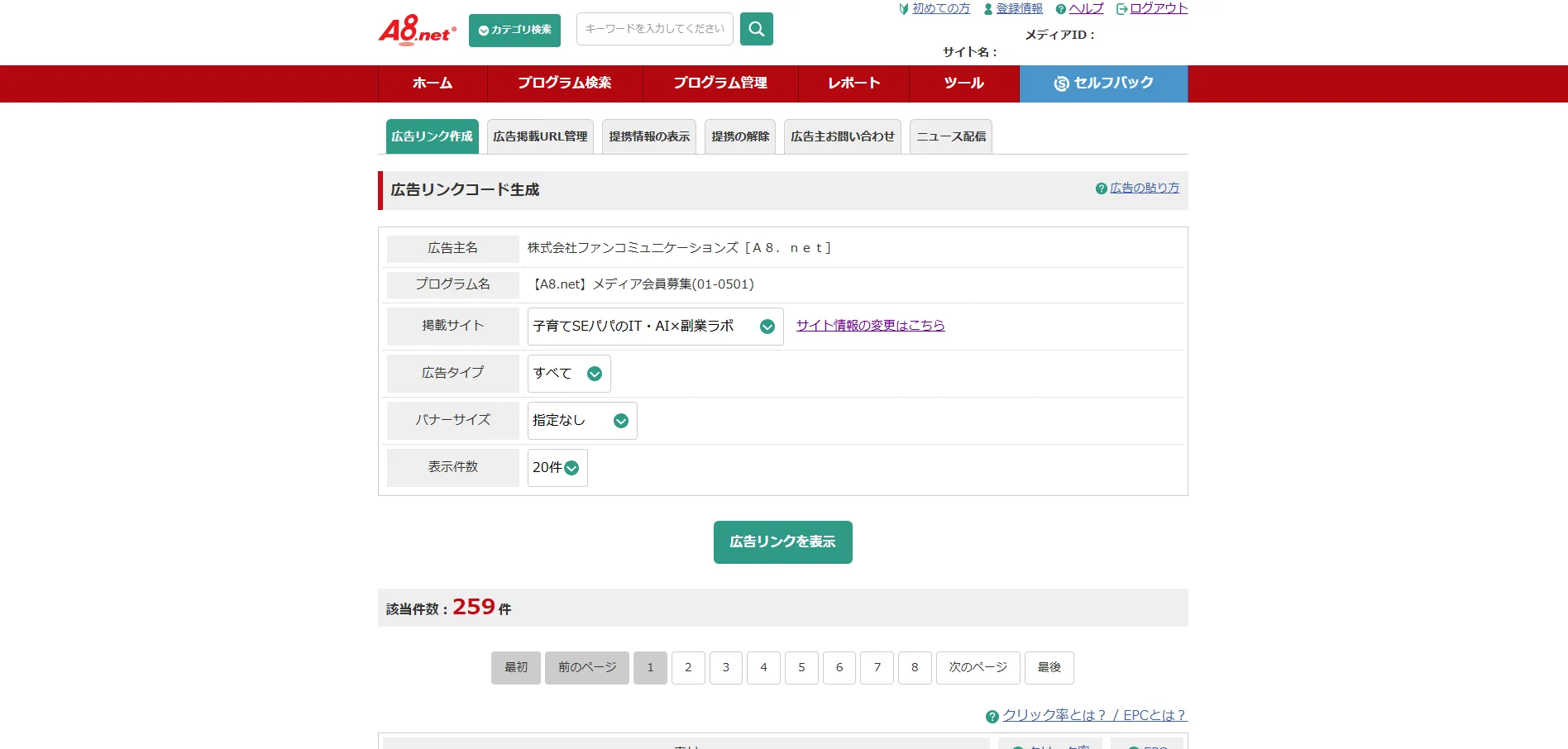
Task: Click the advertiser name 株式会社ファンコミュニケーションズ
Action: coord(633,248)
